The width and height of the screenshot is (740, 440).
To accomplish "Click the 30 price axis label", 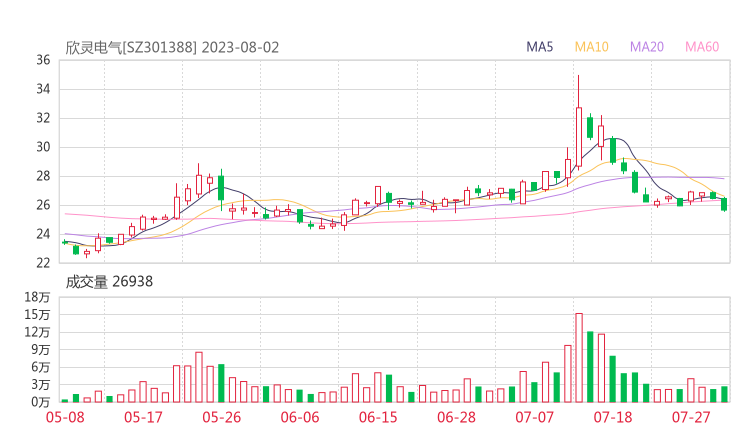I will 43,147.
